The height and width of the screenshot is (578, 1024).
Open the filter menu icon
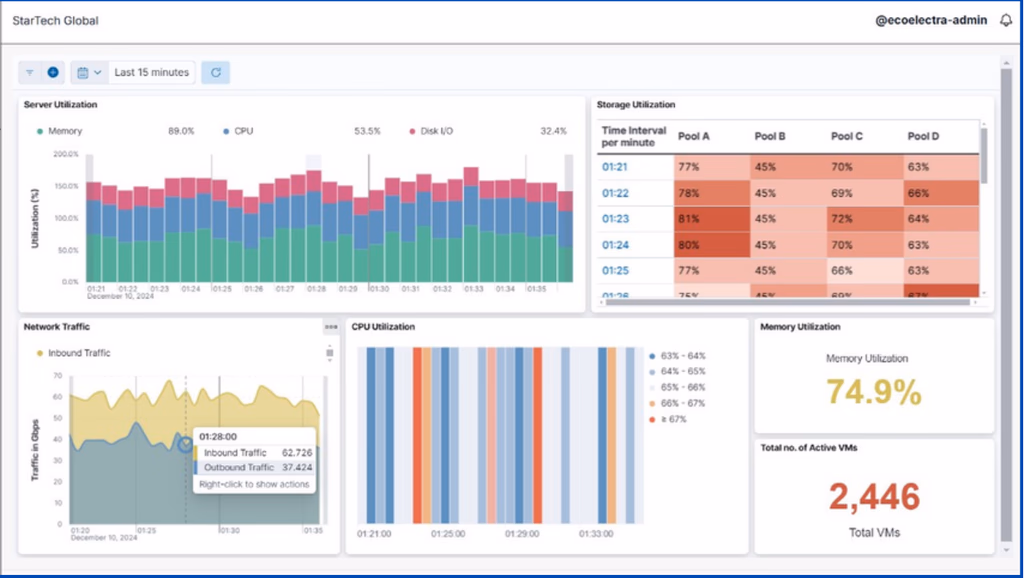point(29,72)
